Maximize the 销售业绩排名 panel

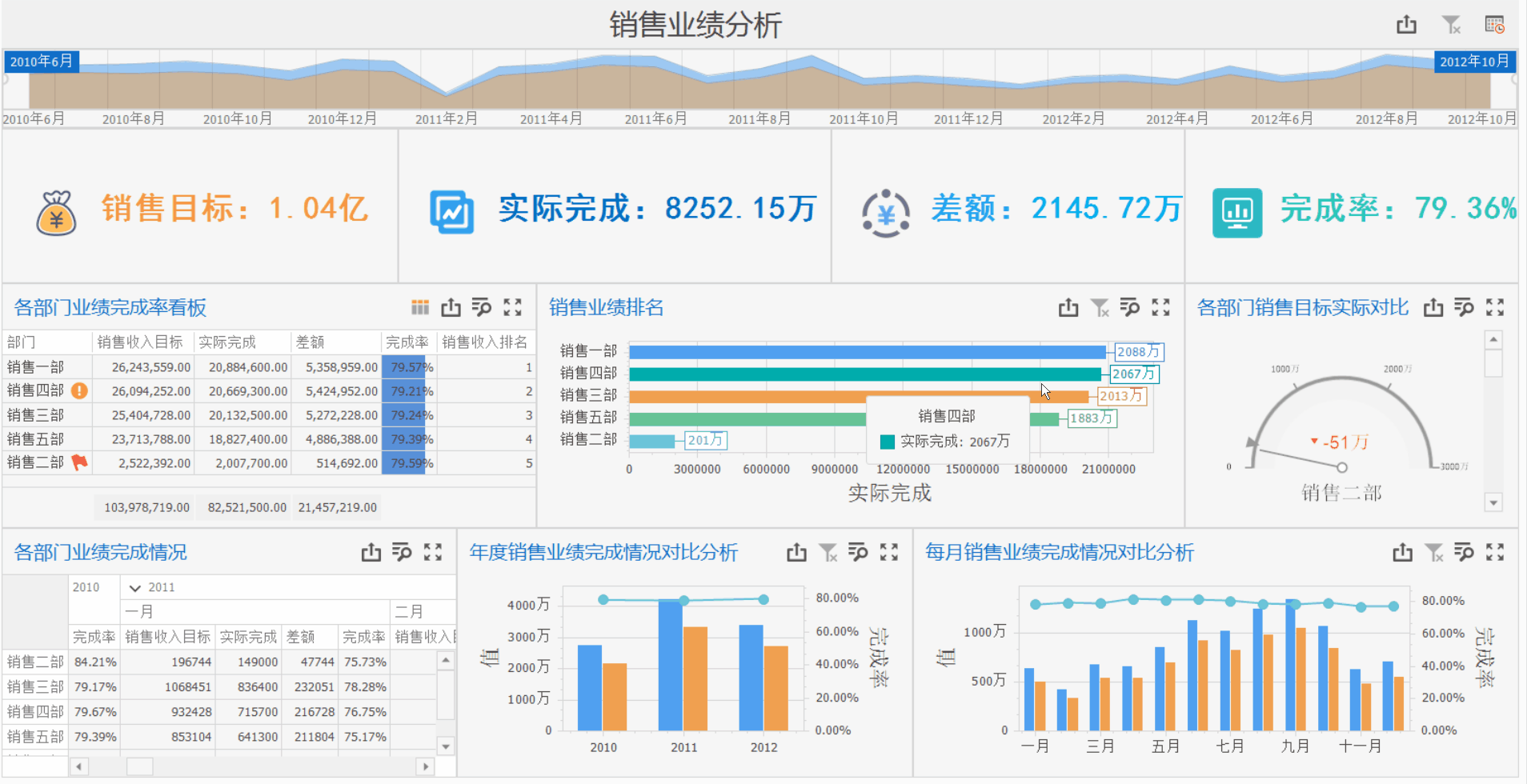pyautogui.click(x=1160, y=307)
